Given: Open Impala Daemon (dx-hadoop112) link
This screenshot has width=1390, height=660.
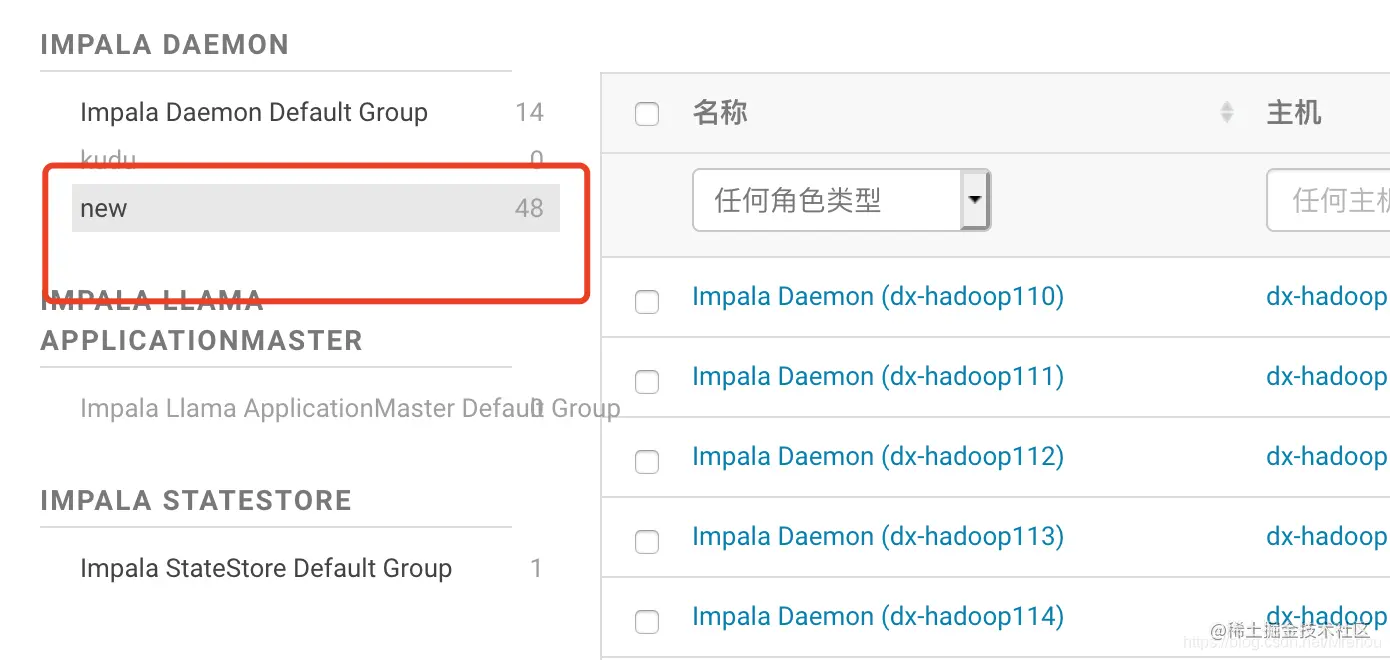Looking at the screenshot, I should tap(878, 456).
